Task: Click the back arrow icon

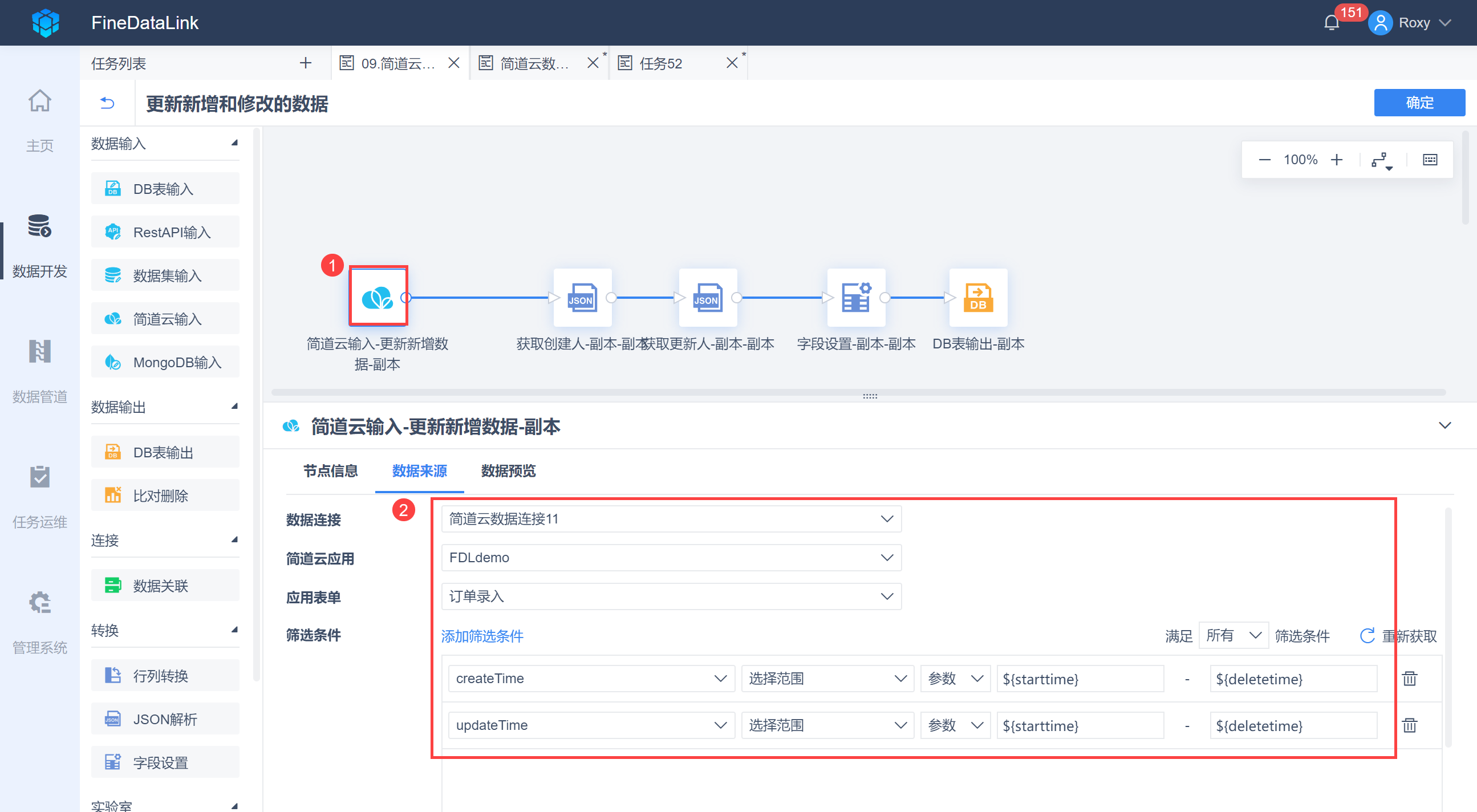Action: tap(107, 103)
